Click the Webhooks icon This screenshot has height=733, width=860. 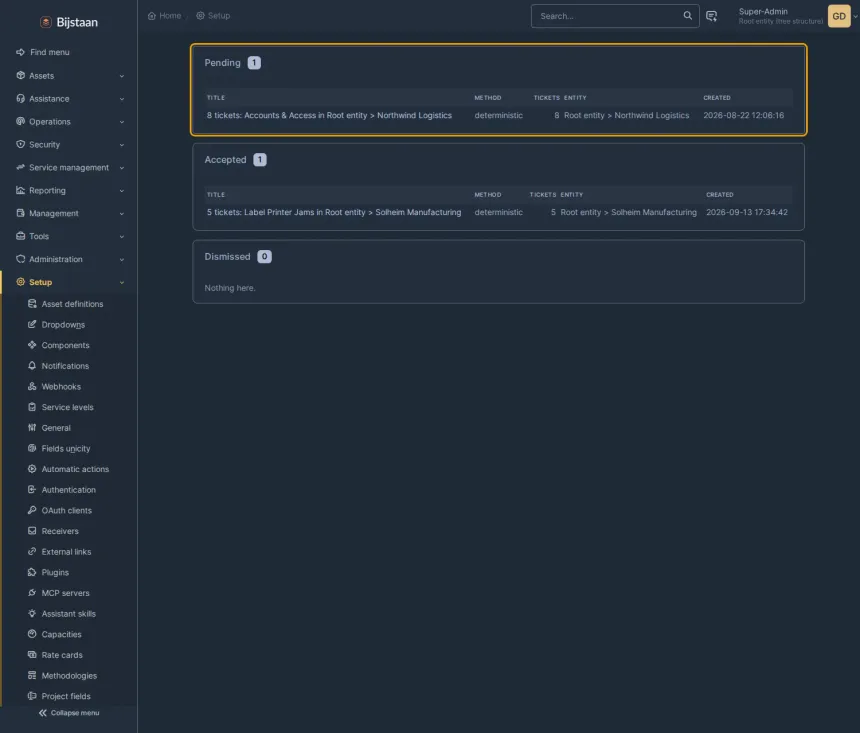tap(32, 386)
